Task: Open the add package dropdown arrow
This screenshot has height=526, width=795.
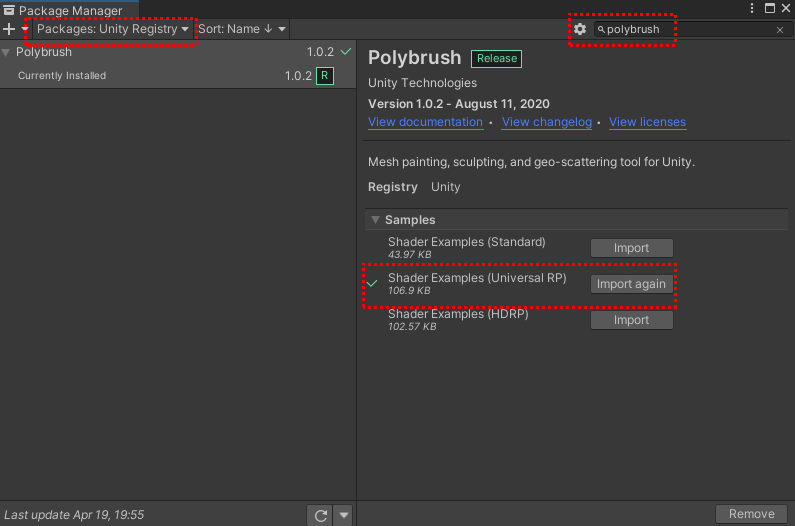Action: 24,29
